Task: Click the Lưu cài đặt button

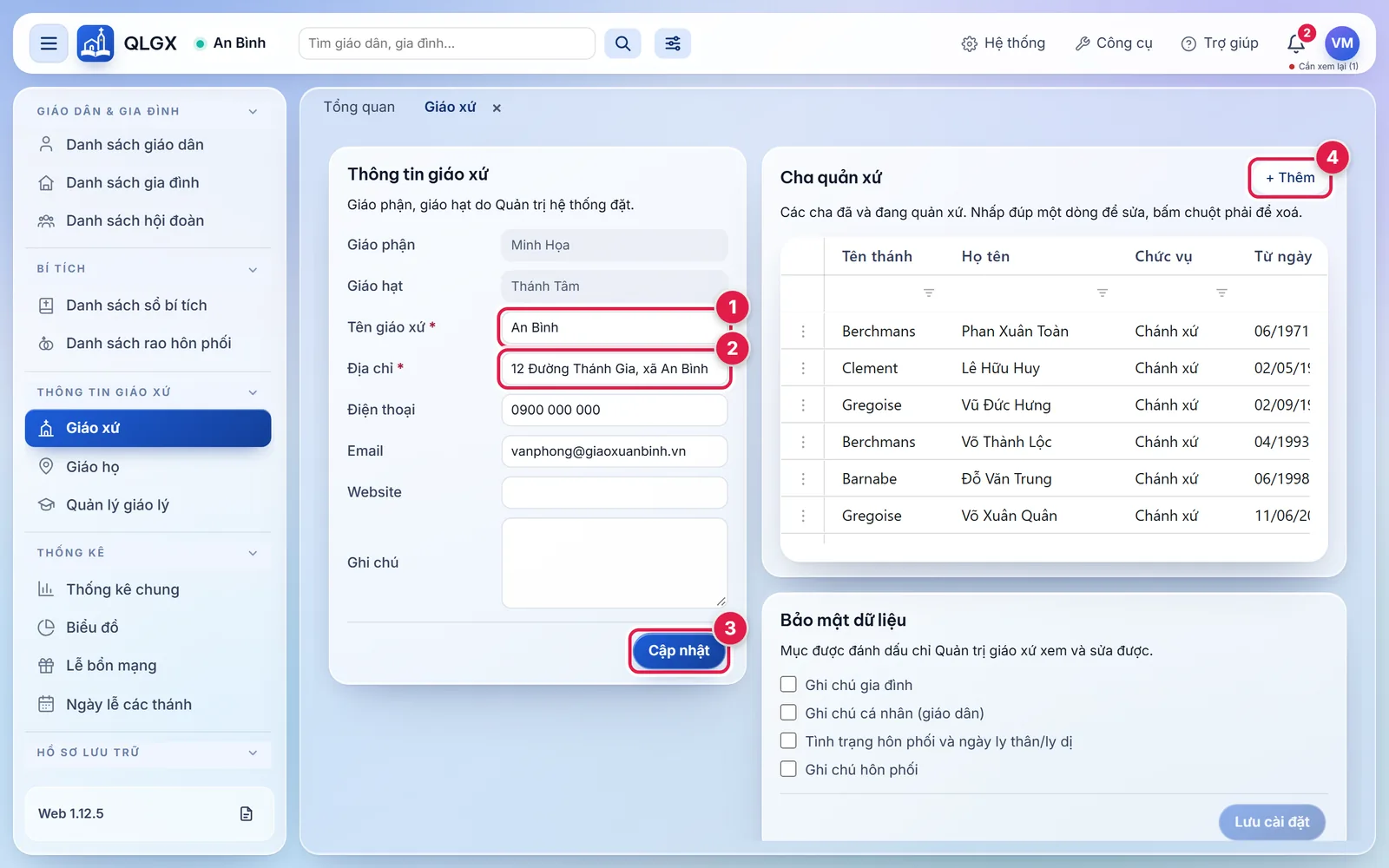Action: coord(1272,822)
